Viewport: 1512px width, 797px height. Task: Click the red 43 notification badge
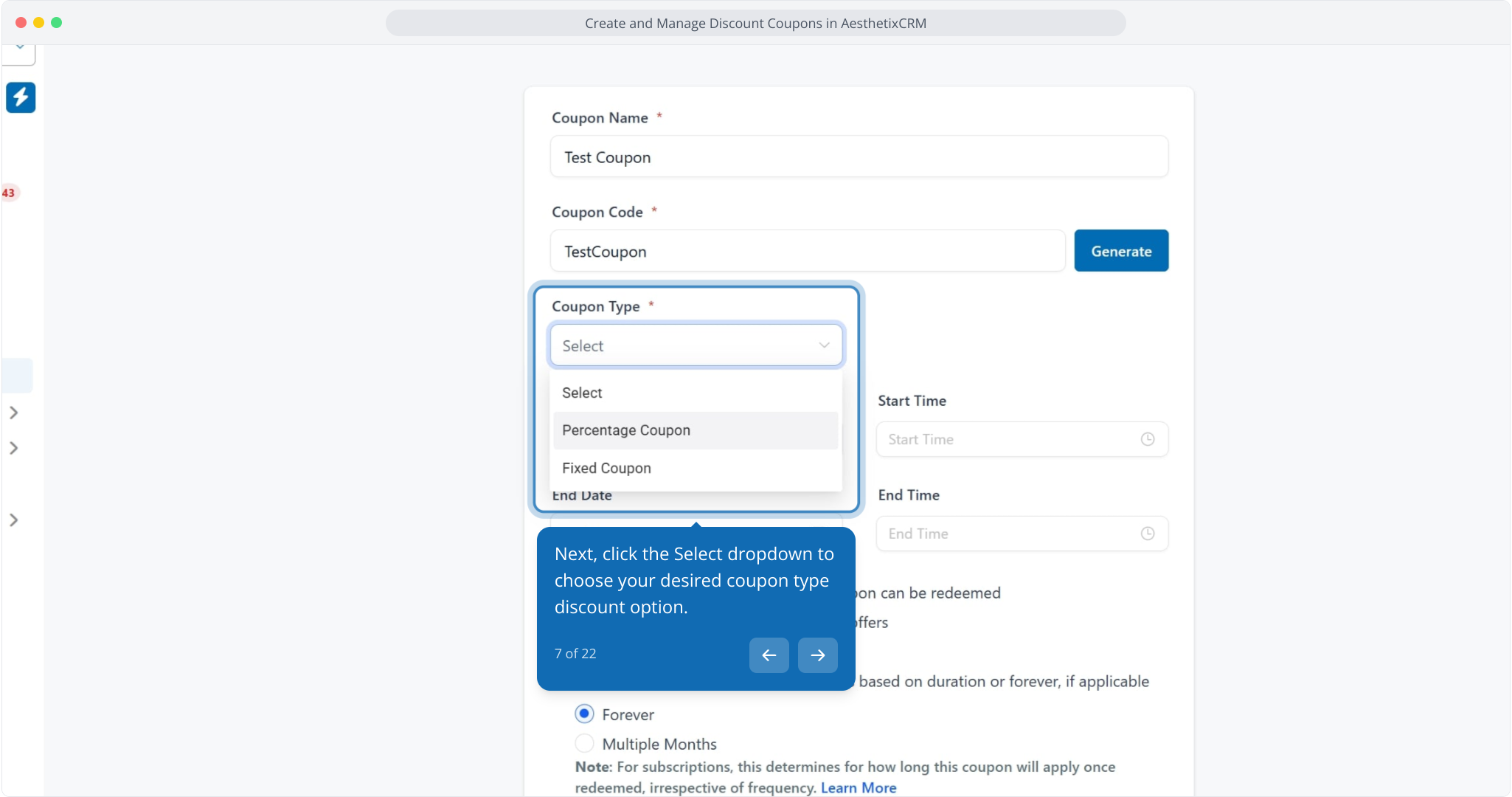9,193
